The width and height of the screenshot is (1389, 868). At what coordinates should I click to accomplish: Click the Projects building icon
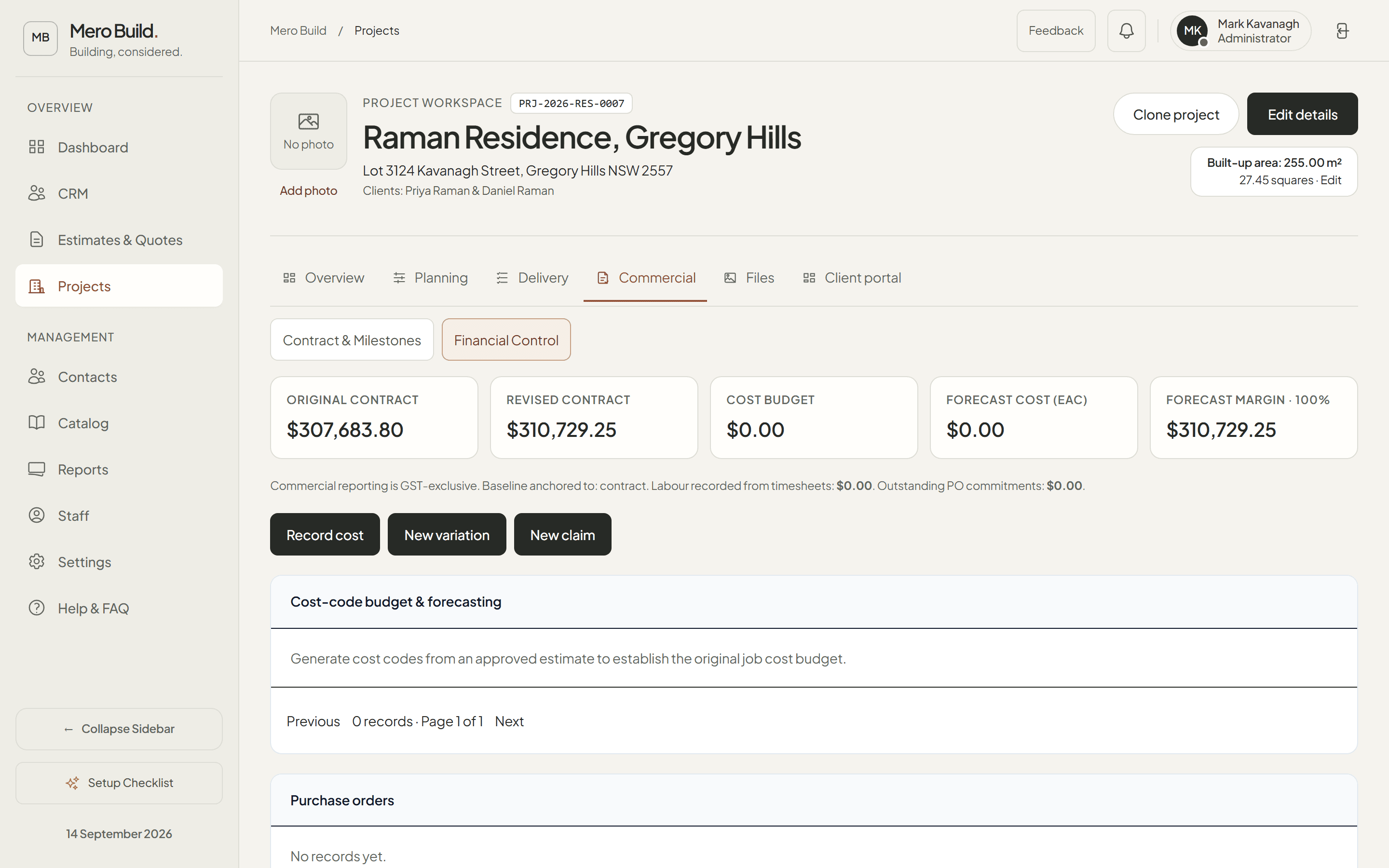(37, 286)
